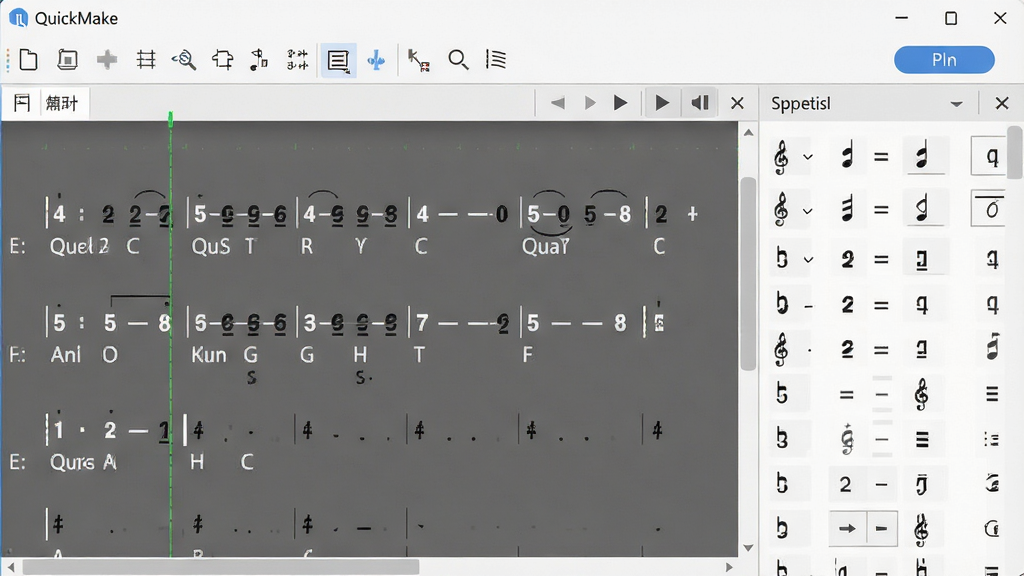Open the zoom magnifier with arrow tool
1024x576 pixels.
point(184,60)
